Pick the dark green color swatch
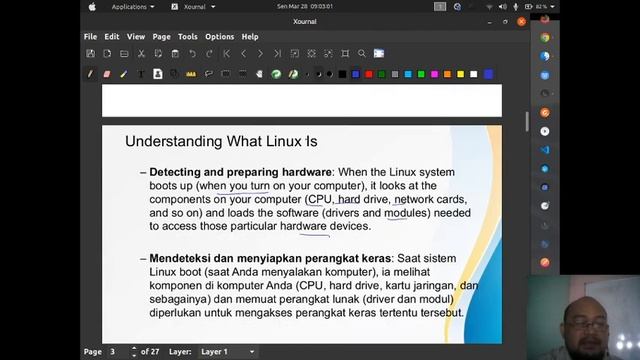The height and width of the screenshot is (360, 640). tap(382, 74)
